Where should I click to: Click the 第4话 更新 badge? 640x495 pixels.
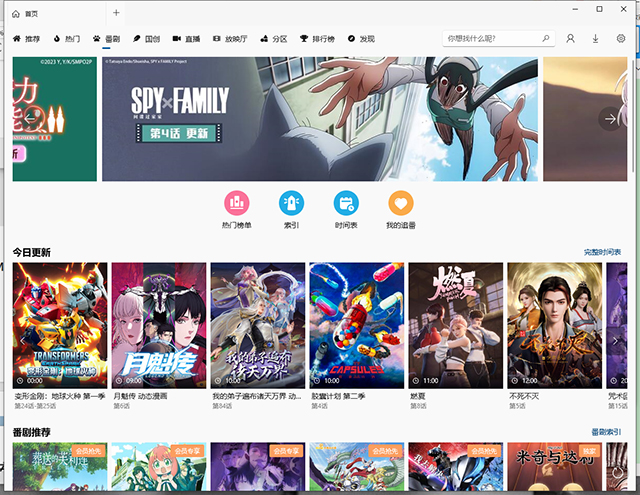pyautogui.click(x=179, y=133)
